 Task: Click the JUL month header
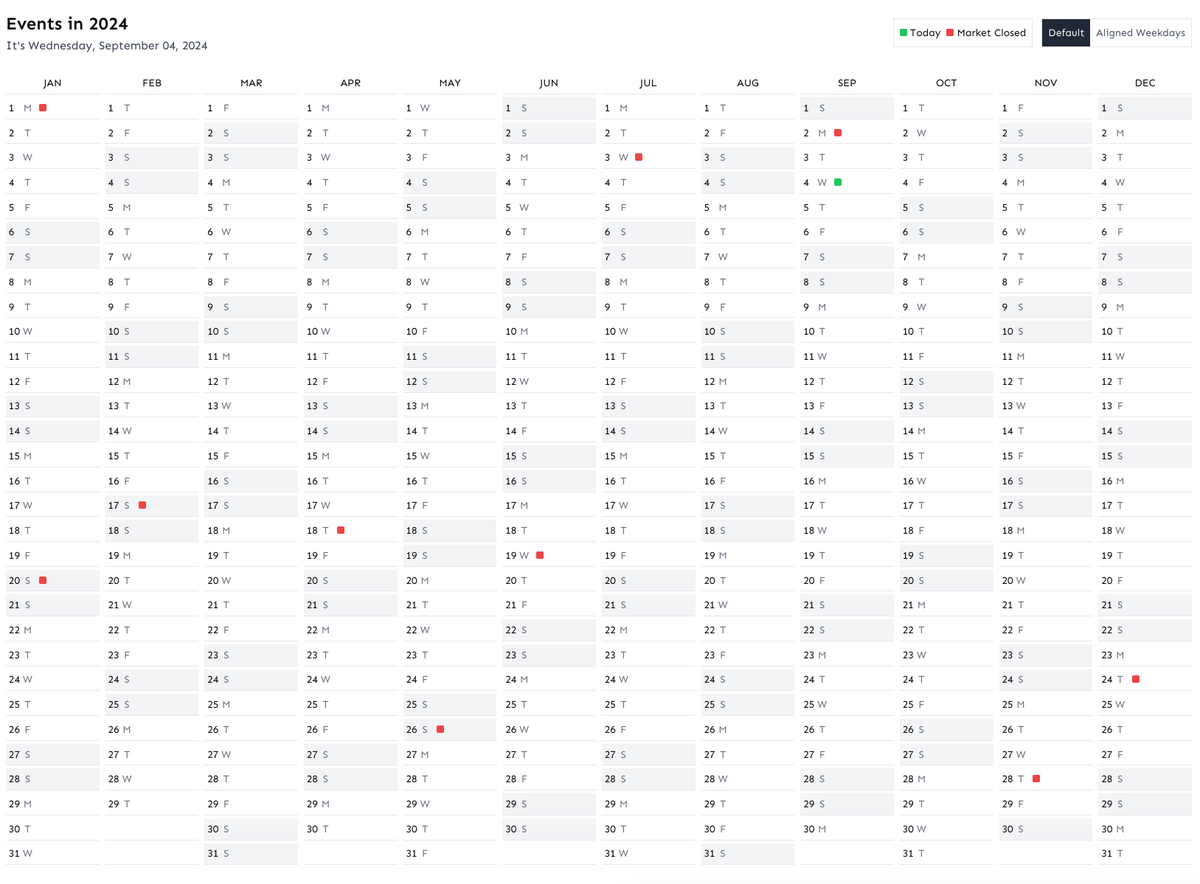[648, 83]
